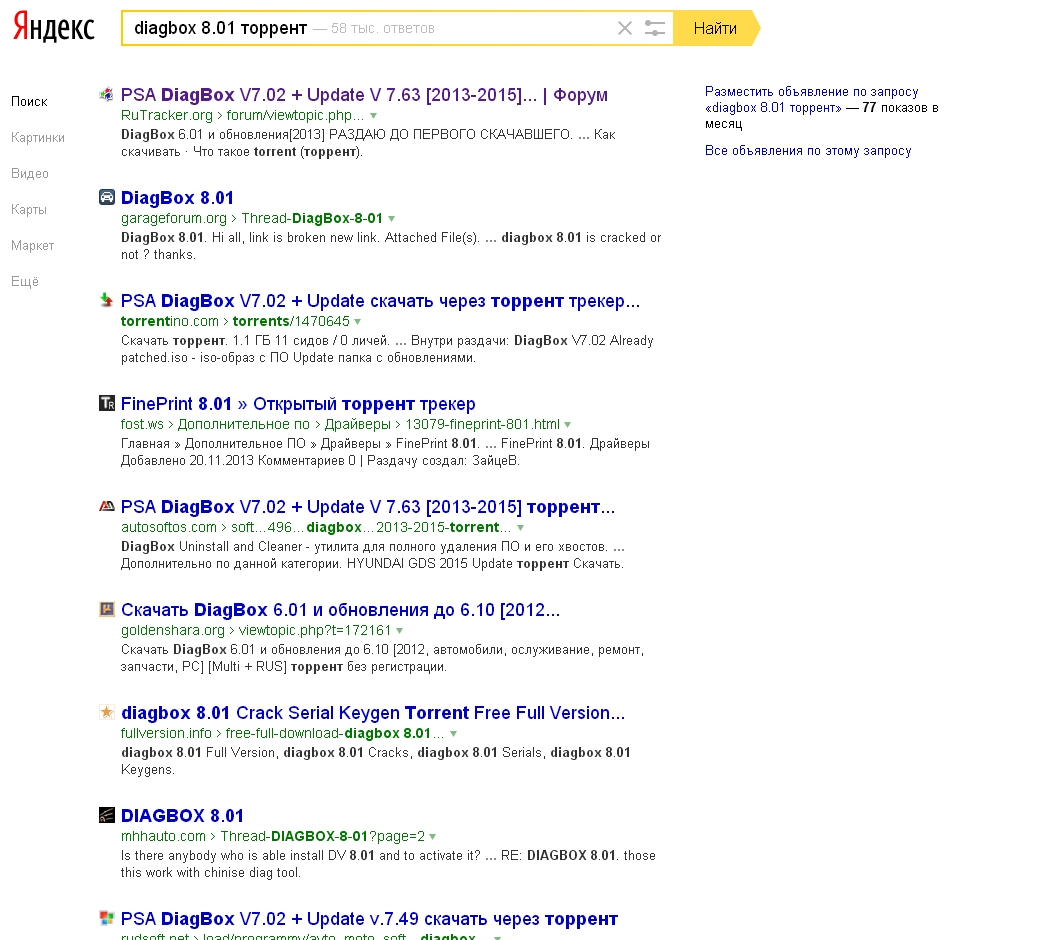Open diagbox 8.01 Crack Serial Keygen link
1064x940 pixels.
point(373,713)
